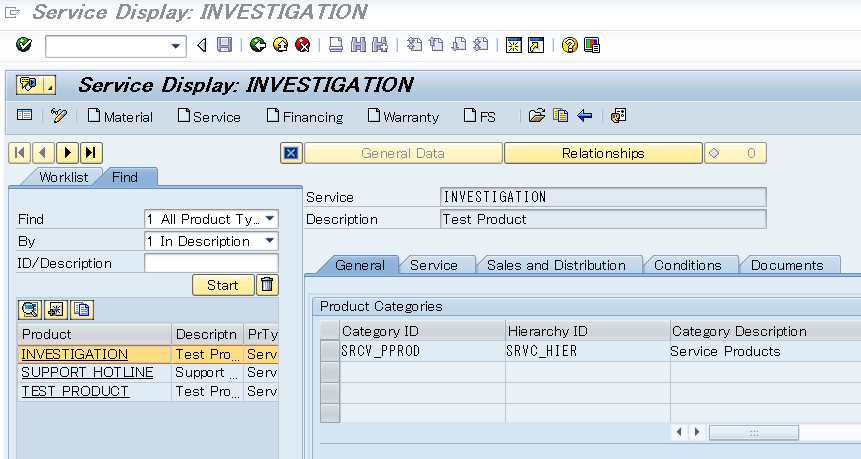Open the Sales and Distribution tab
Screen dimensions: 861x459
coord(556,265)
